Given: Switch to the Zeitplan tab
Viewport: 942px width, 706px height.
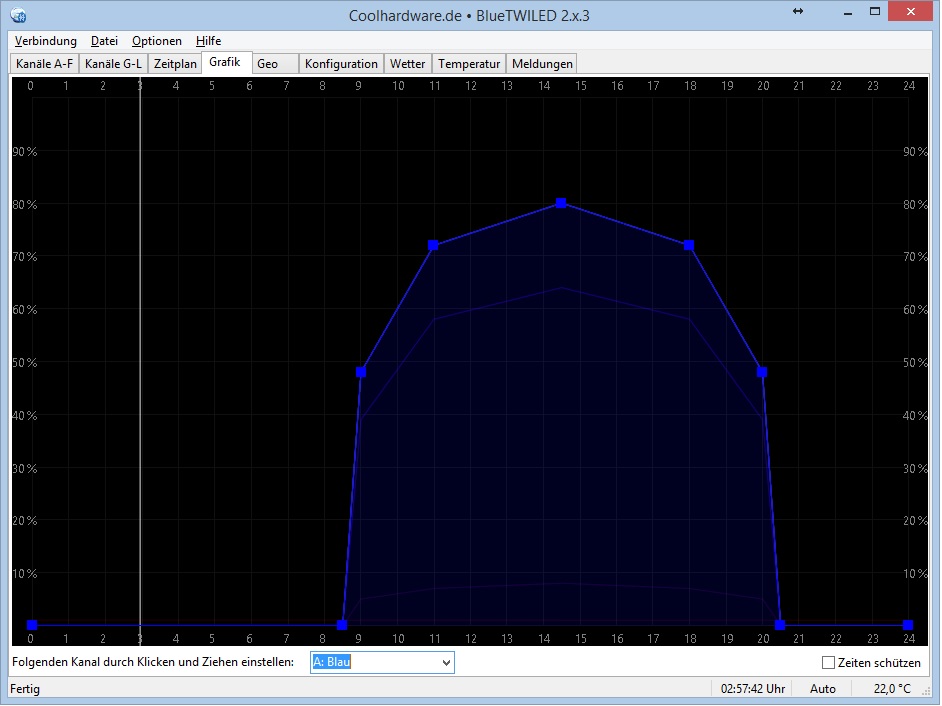Looking at the screenshot, I should (175, 64).
